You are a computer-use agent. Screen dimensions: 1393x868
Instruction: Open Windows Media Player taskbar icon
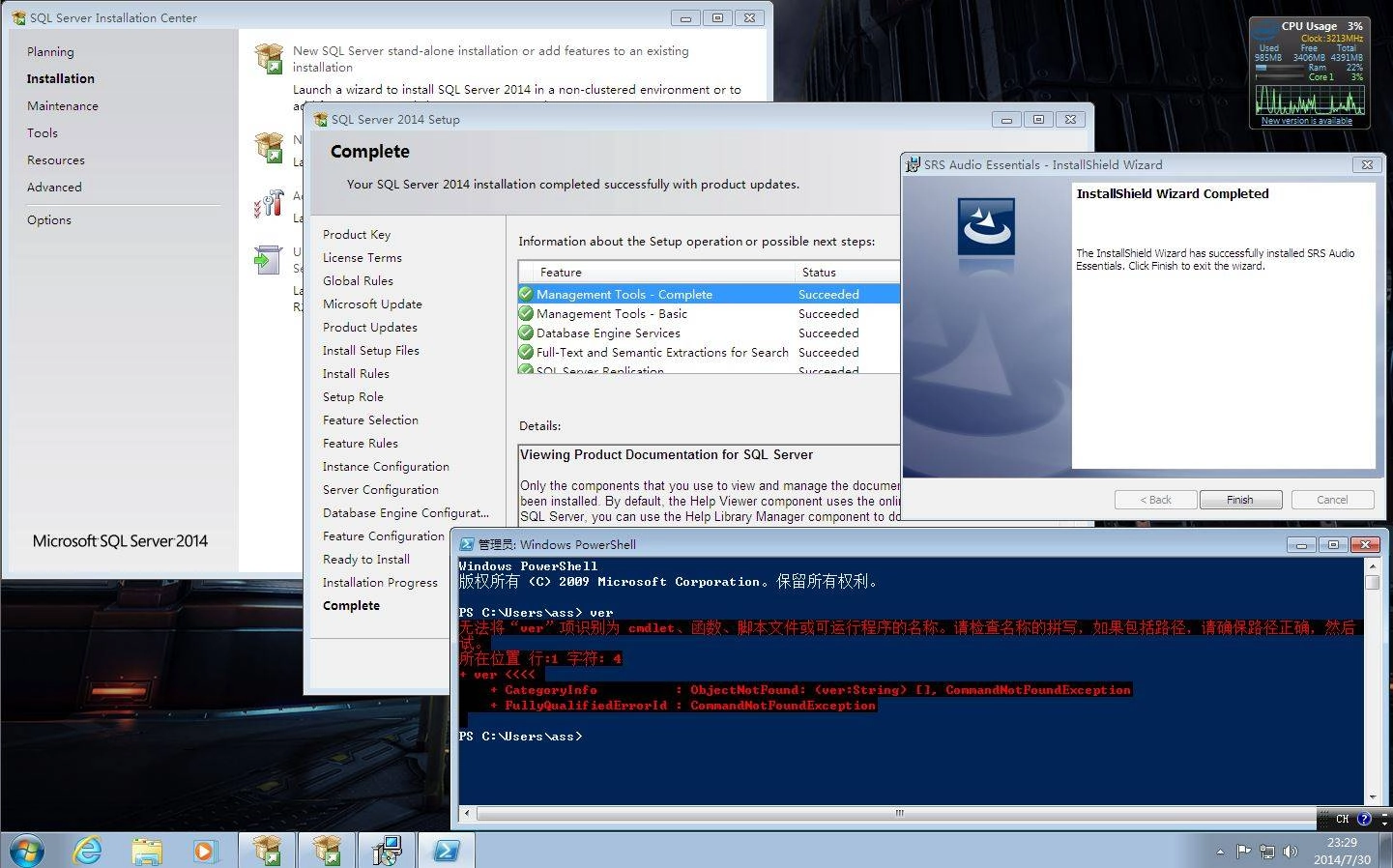(x=204, y=851)
